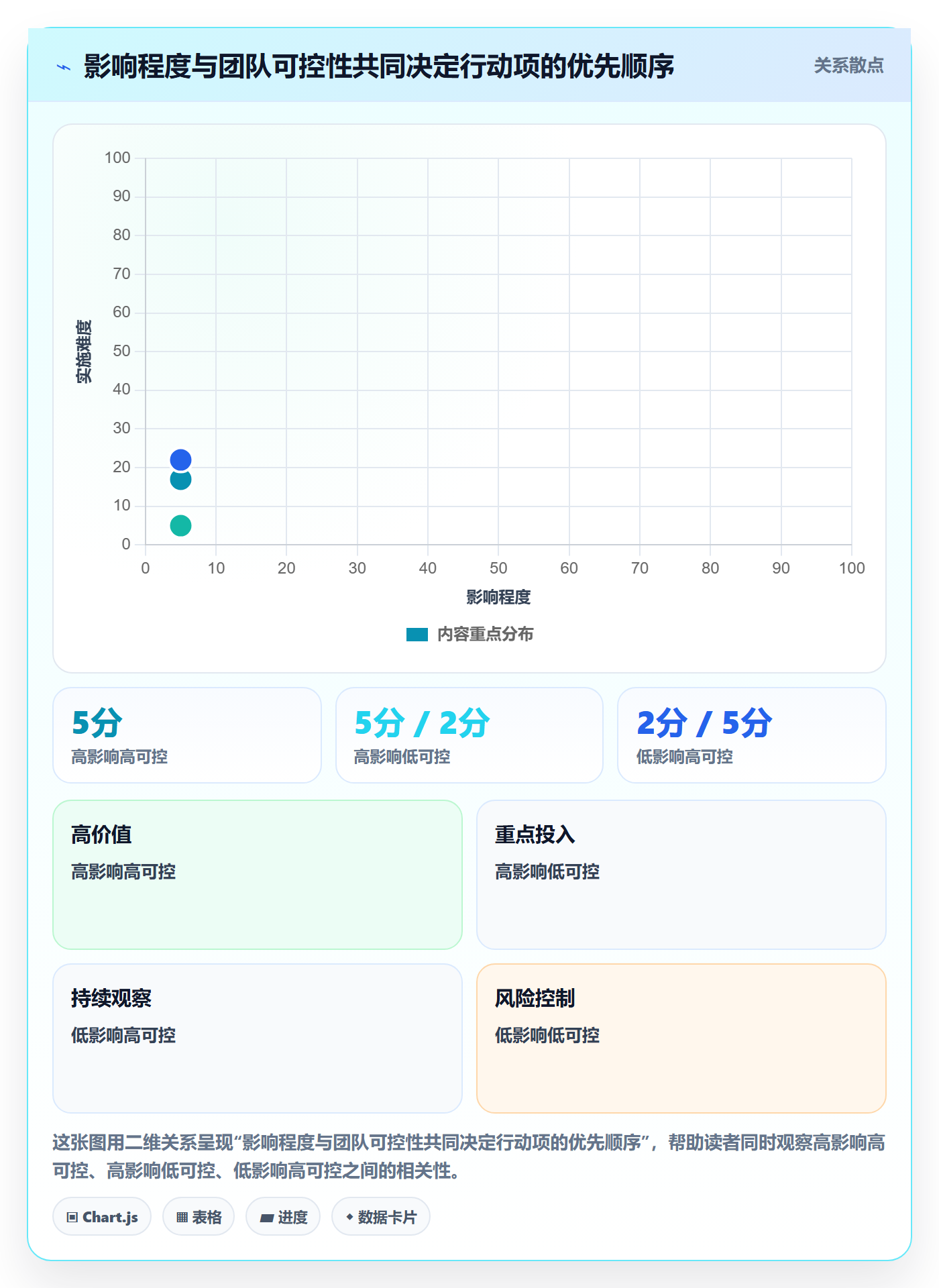Click the 实施难度 y-axis title
Viewport: 939px width, 1288px height.
tap(84, 352)
